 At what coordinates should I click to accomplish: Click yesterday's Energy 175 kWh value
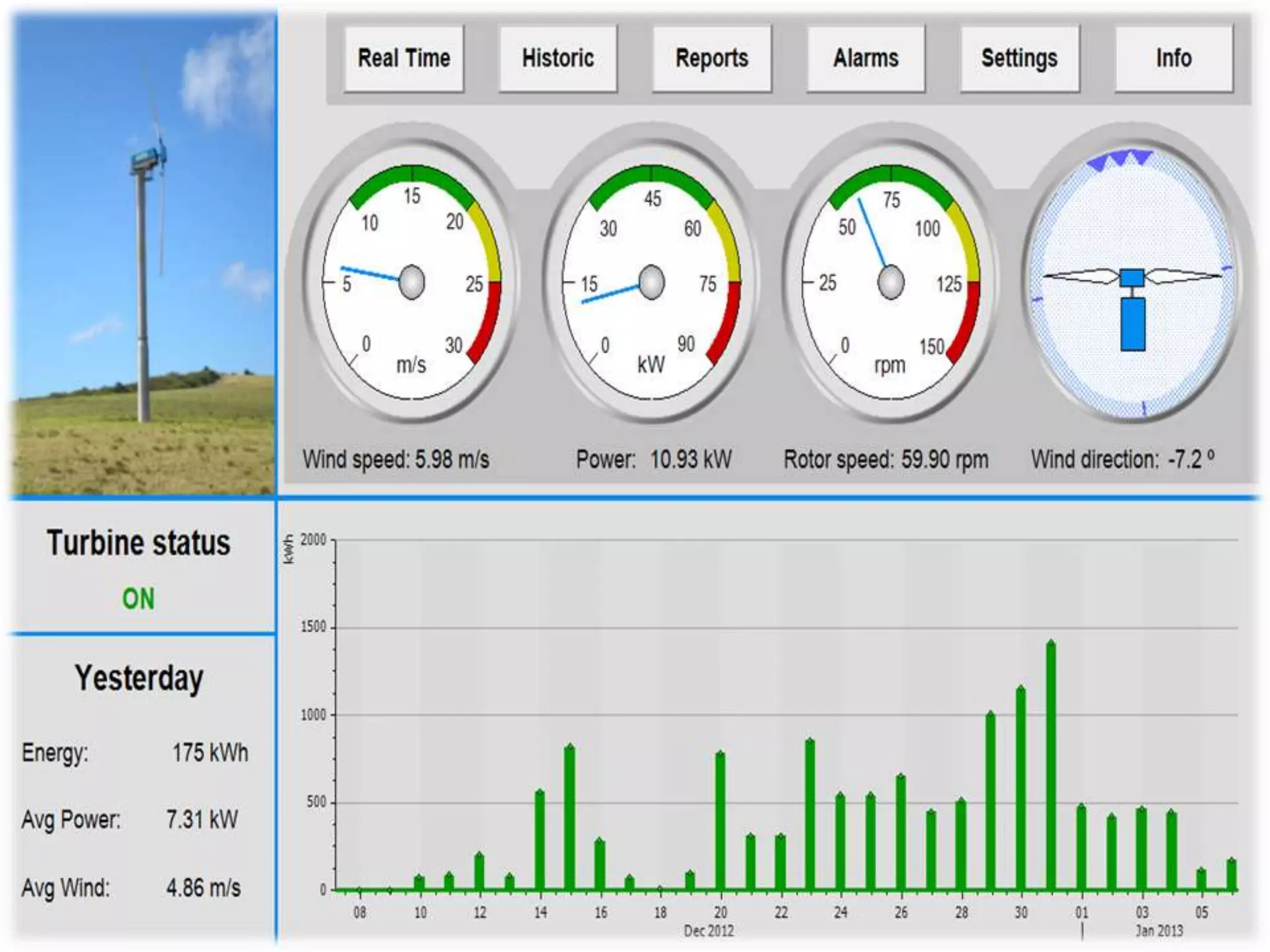click(210, 753)
